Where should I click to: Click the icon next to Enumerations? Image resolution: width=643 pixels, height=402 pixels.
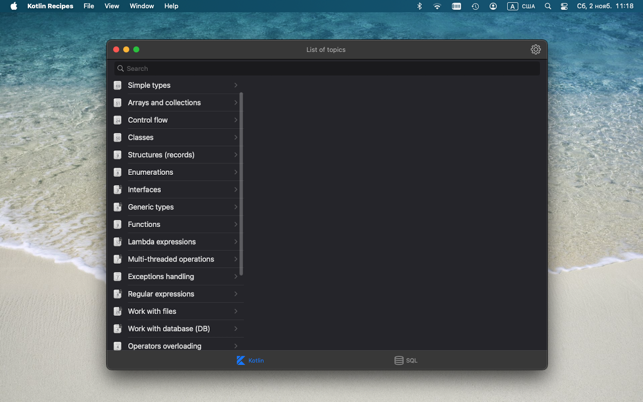pos(118,172)
